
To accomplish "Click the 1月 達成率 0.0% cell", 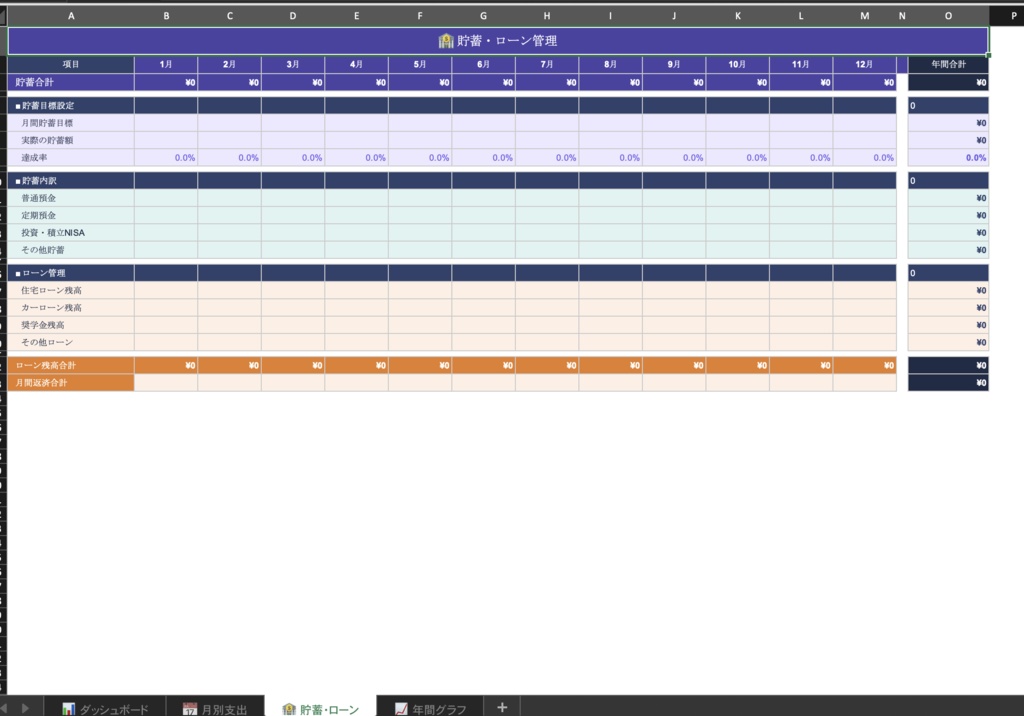I will (166, 157).
